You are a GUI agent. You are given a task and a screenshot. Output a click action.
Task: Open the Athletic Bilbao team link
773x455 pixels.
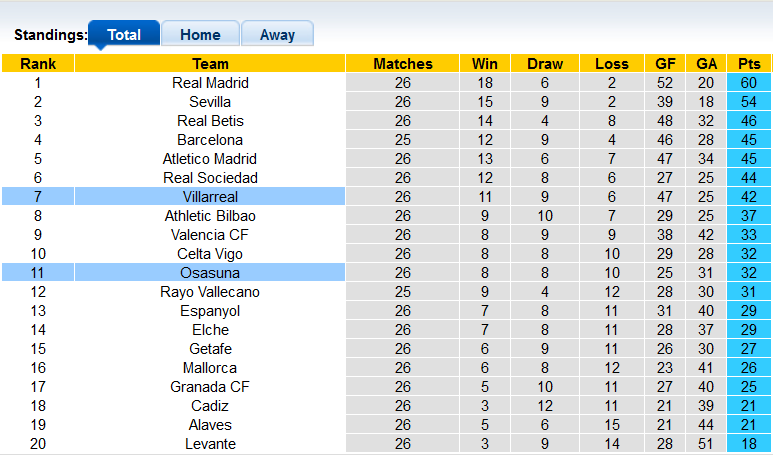pos(210,215)
